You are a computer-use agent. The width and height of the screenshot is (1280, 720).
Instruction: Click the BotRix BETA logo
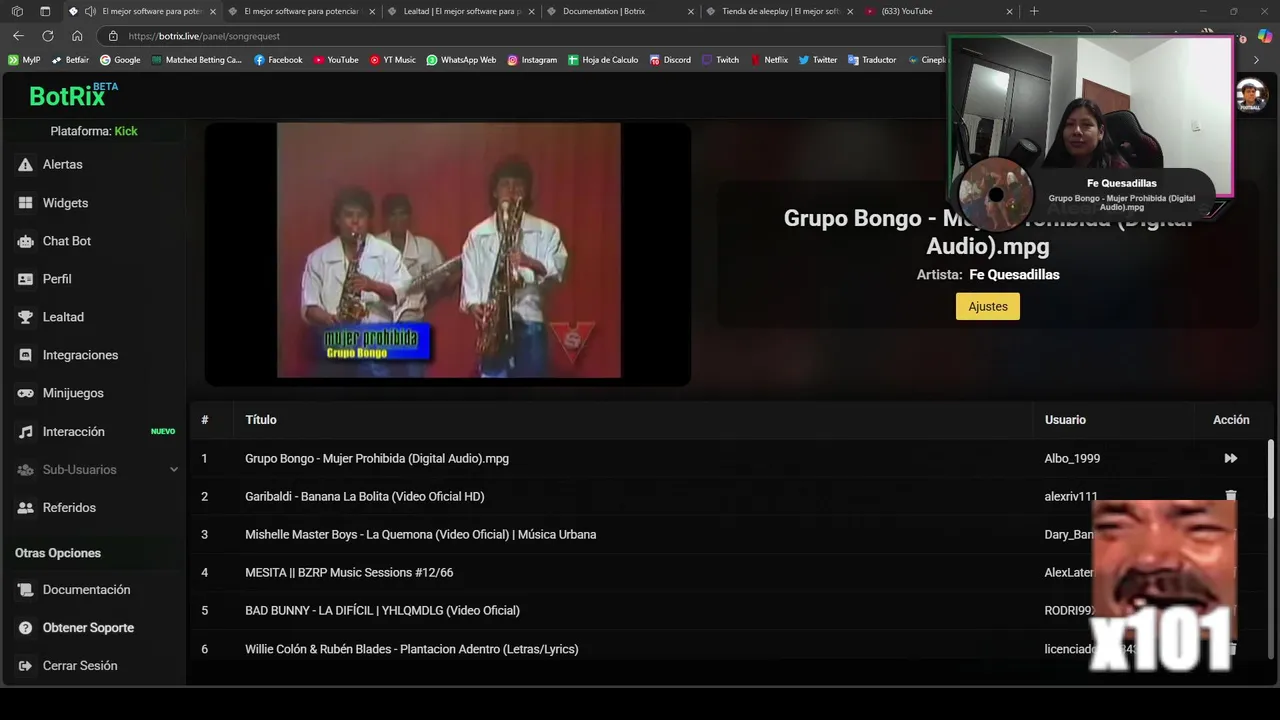pyautogui.click(x=74, y=95)
